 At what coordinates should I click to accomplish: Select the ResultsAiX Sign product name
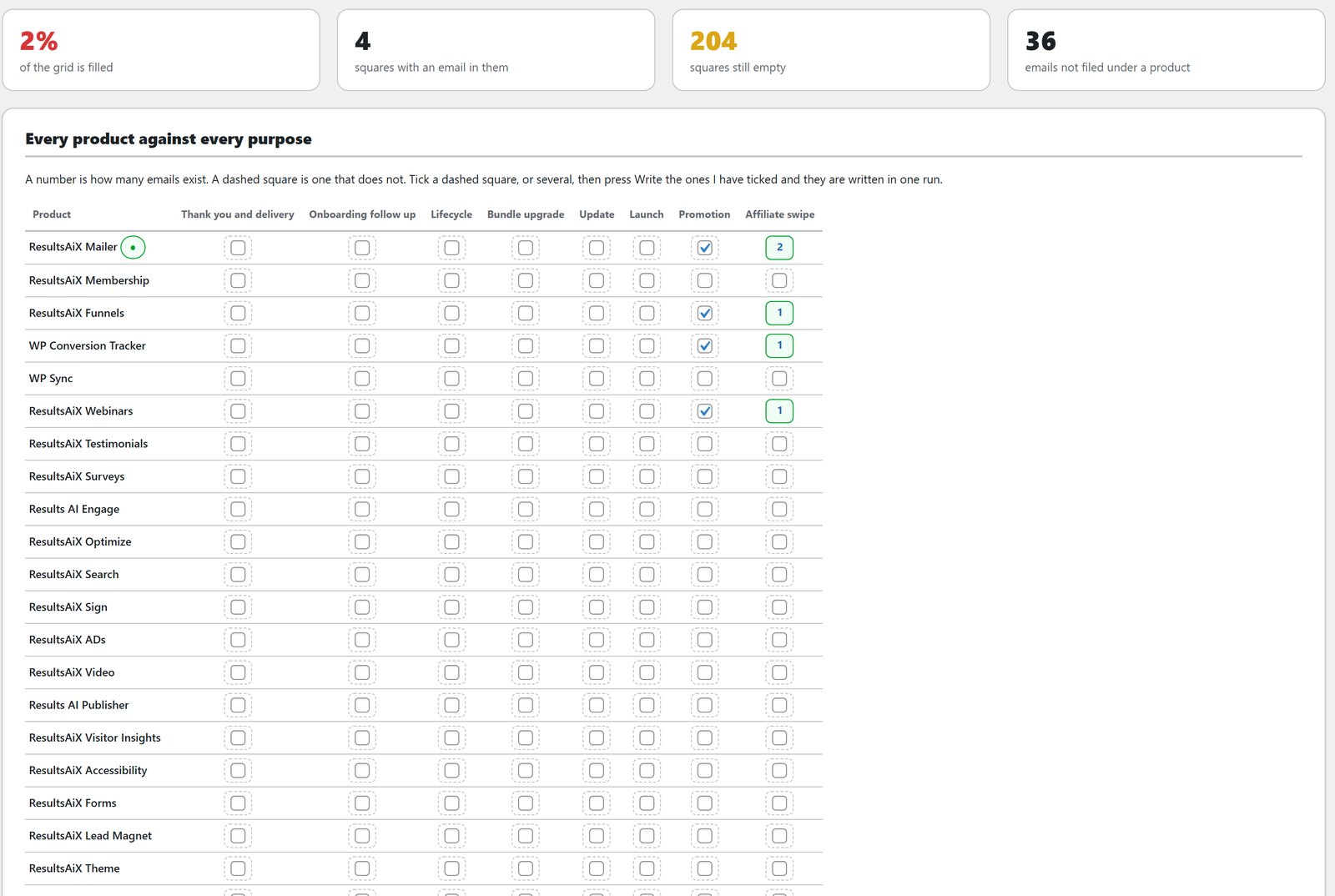tap(68, 607)
